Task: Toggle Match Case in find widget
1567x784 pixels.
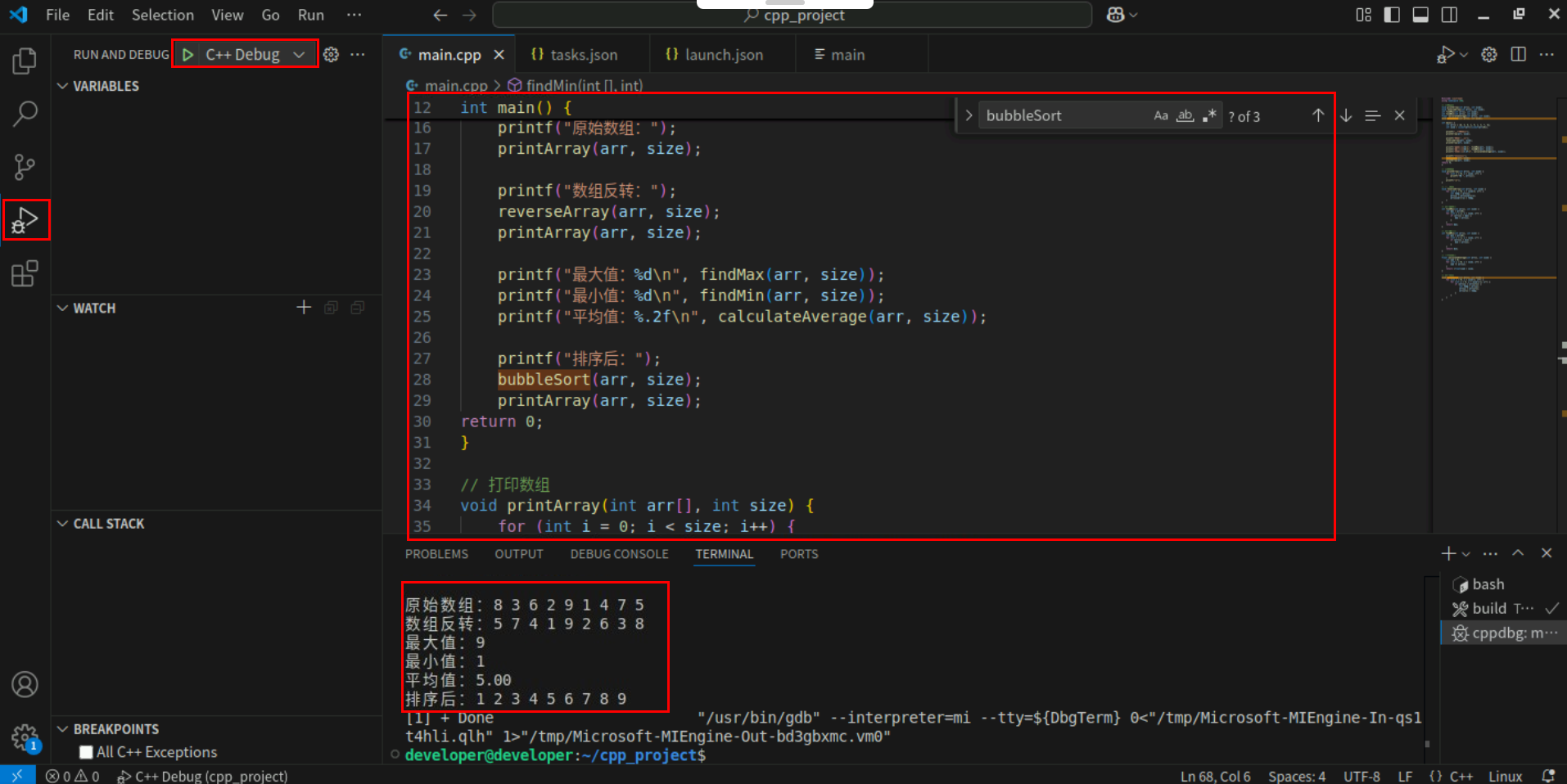Action: pyautogui.click(x=1160, y=116)
